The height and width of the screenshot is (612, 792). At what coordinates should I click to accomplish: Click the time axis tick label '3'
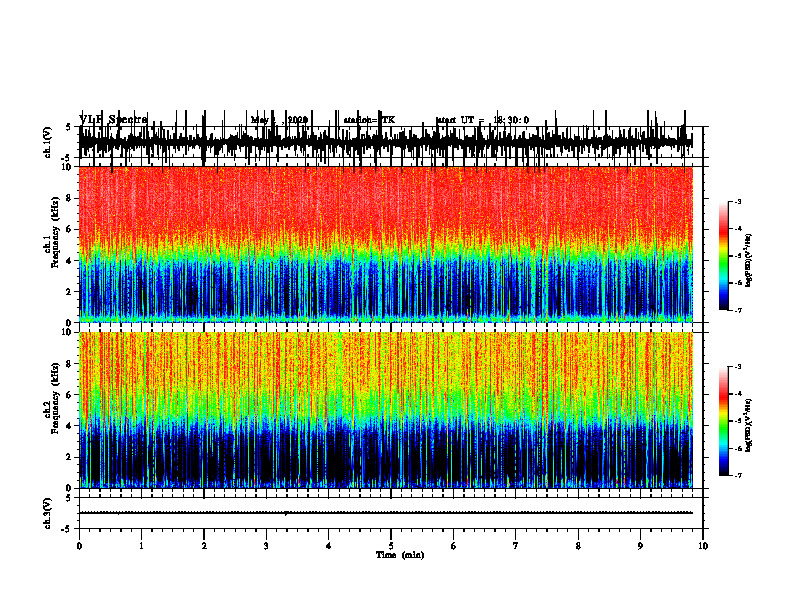coord(266,546)
